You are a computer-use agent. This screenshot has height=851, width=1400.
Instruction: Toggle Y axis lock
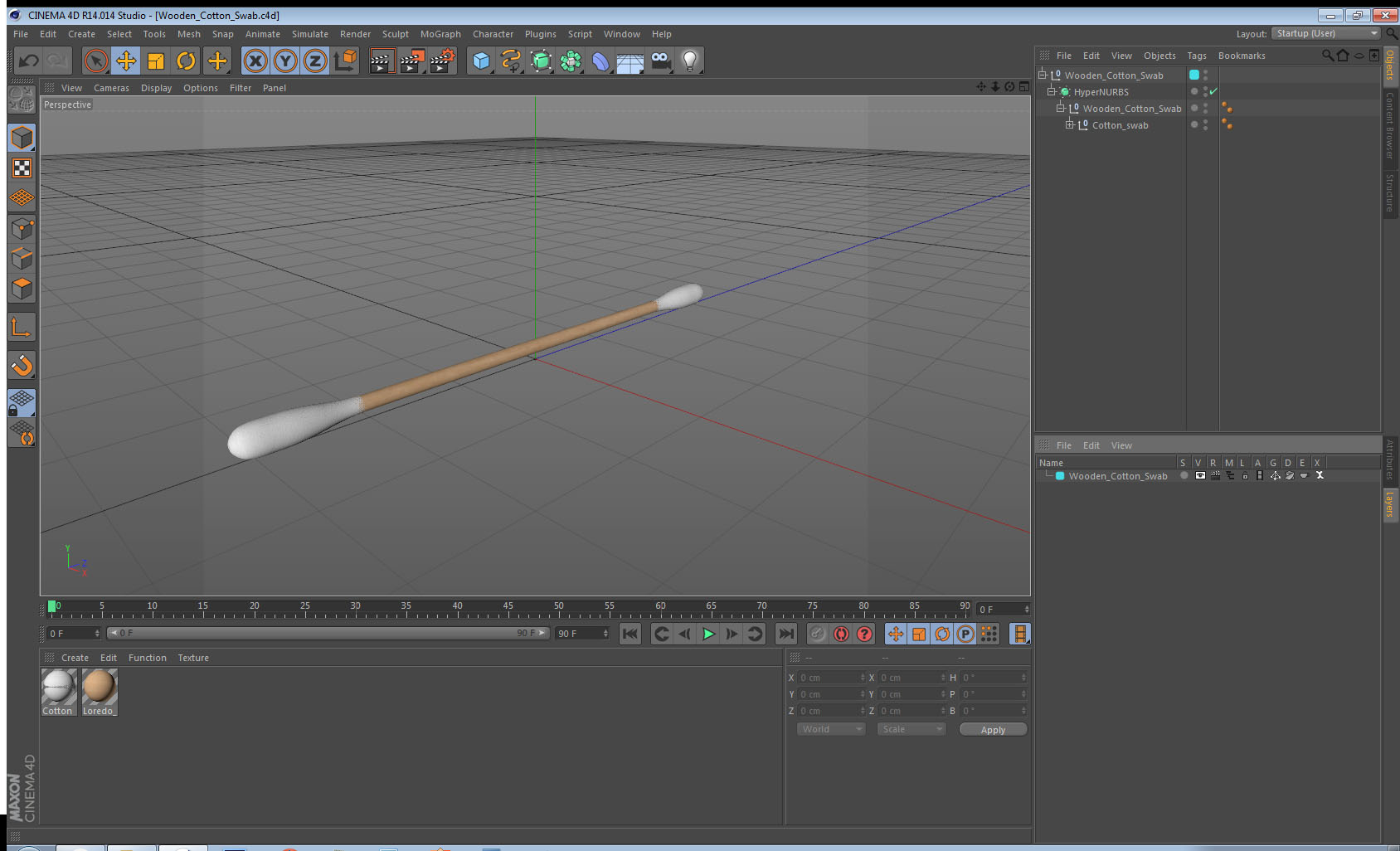click(x=285, y=61)
